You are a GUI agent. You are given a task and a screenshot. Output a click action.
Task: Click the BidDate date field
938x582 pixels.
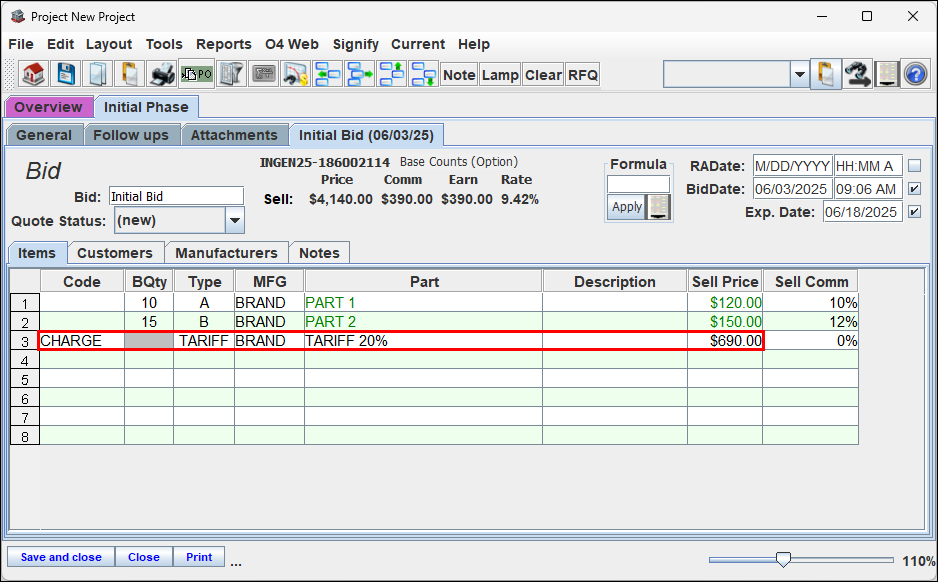pos(793,189)
